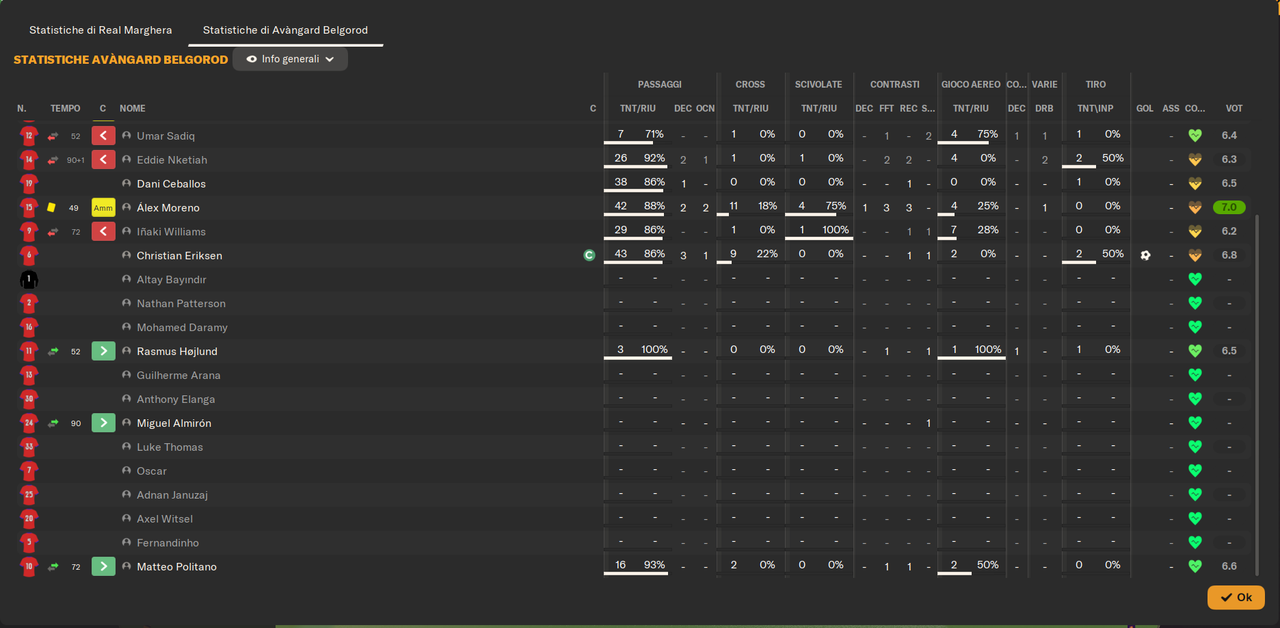1280x628 pixels.
Task: Select Statistiche di Avàngard Belgorod tab
Action: [286, 30]
